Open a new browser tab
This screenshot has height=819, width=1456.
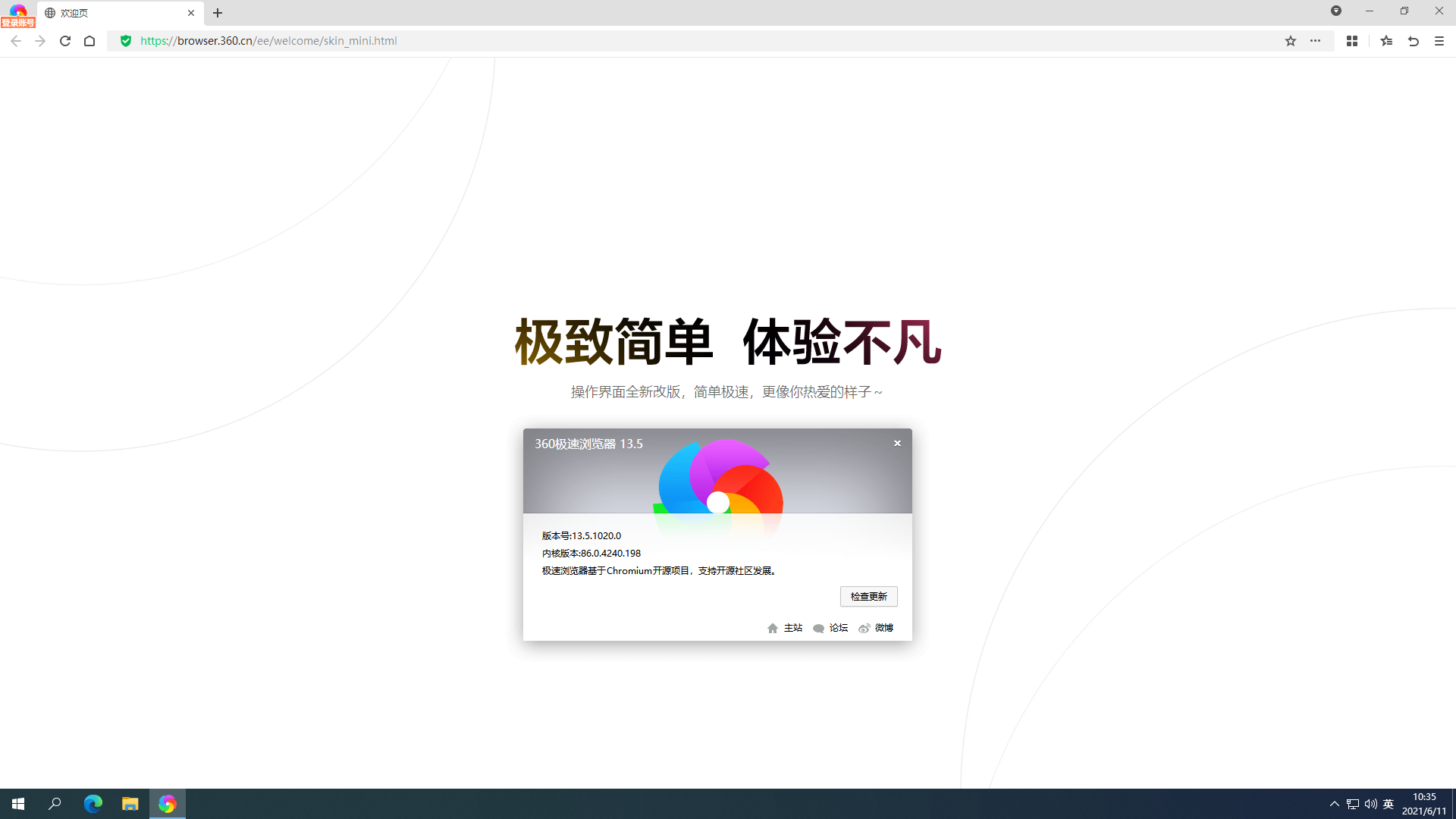pos(218,13)
